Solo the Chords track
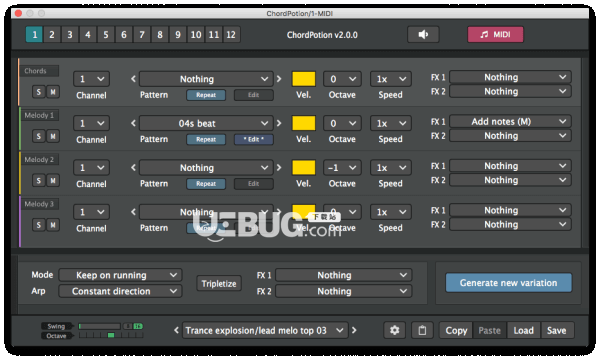Viewport: 600px width, 360px height. (x=38, y=92)
